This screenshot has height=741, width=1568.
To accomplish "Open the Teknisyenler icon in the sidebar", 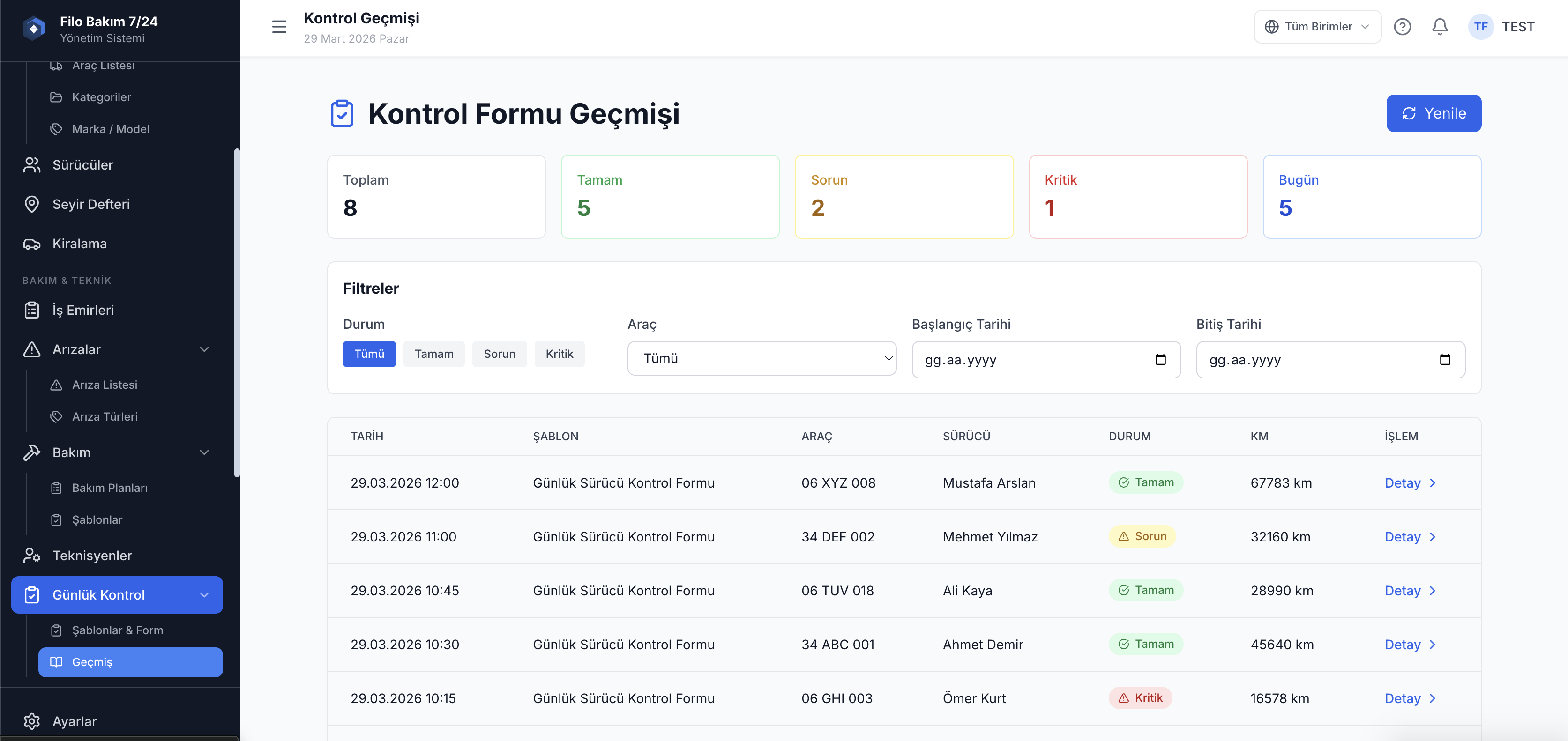I will 32,556.
